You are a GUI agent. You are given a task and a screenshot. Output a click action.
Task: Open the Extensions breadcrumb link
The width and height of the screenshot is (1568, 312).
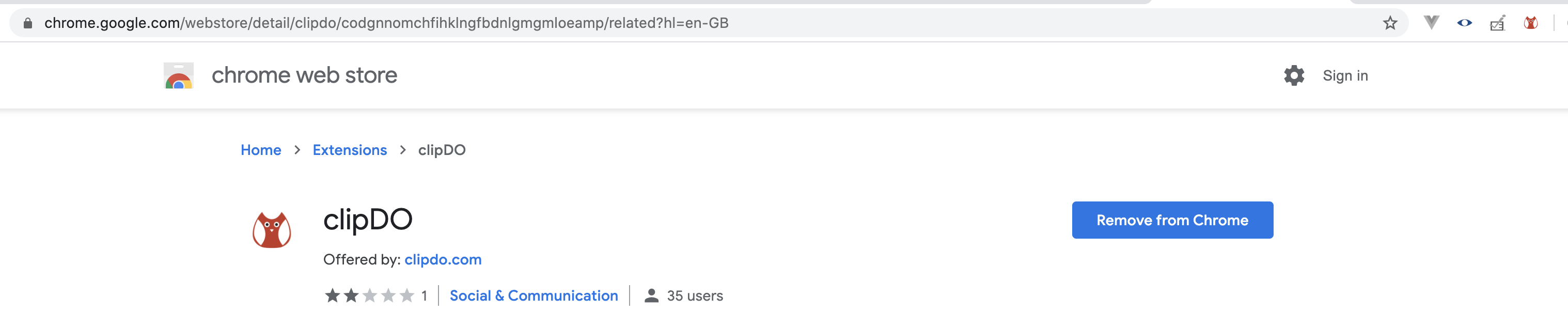(x=349, y=150)
